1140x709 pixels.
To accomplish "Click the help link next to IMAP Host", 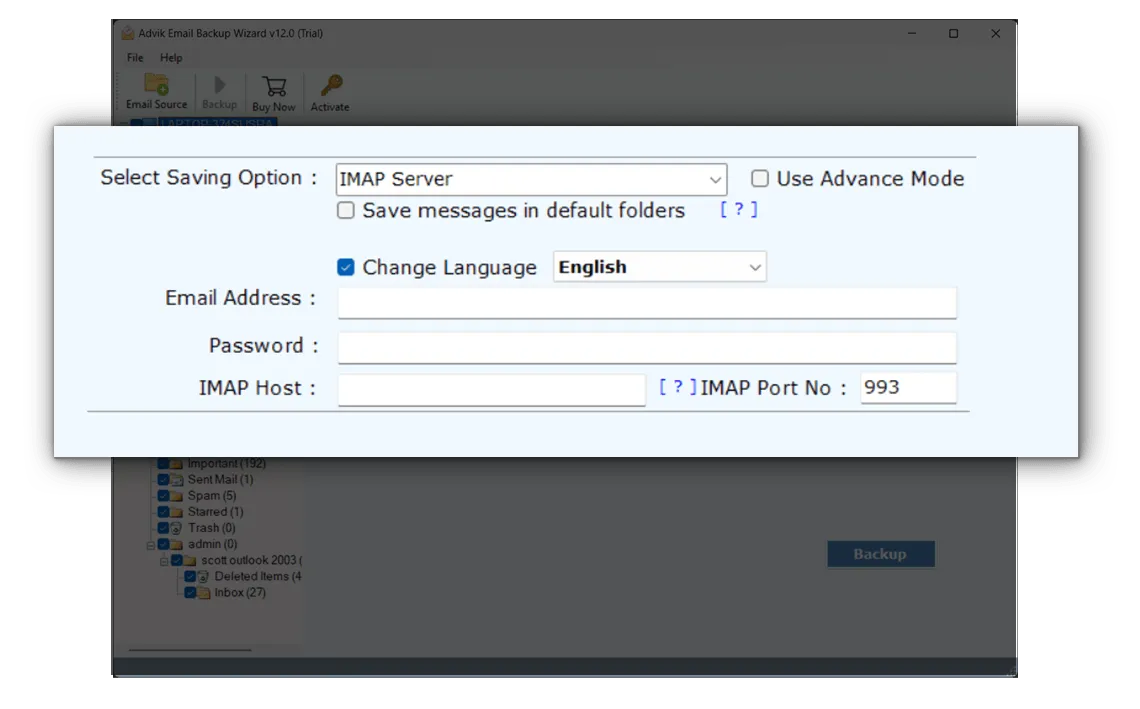I will pyautogui.click(x=675, y=388).
